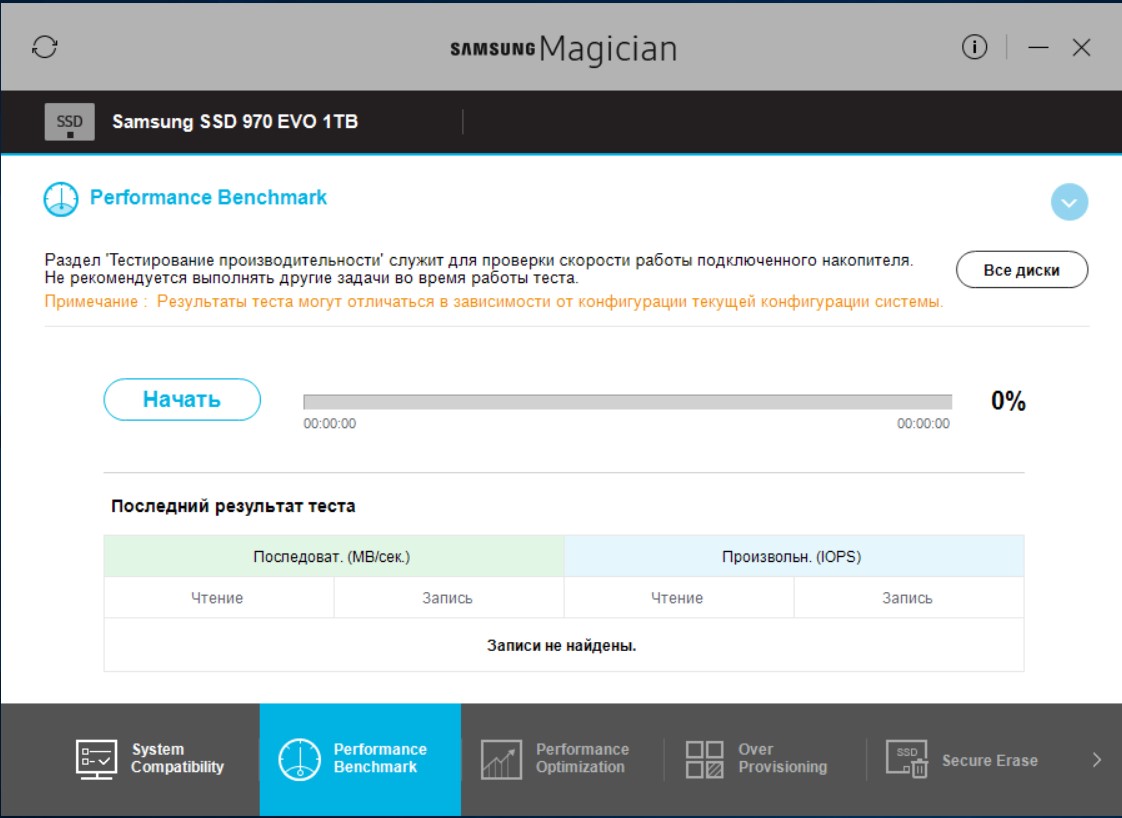
Task: Select the SSD drive icon
Action: (x=69, y=122)
